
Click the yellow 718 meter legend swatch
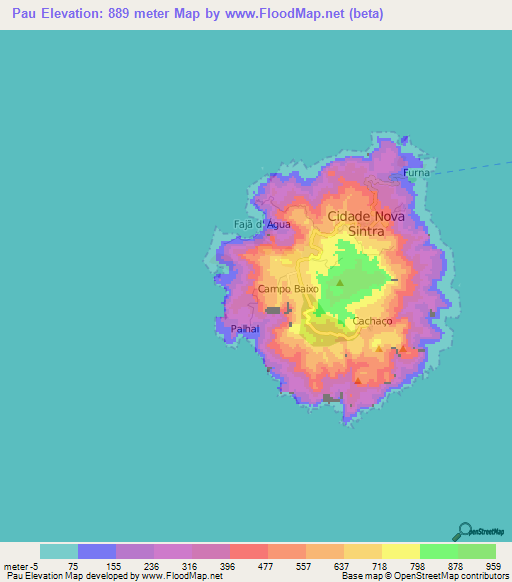click(x=401, y=552)
